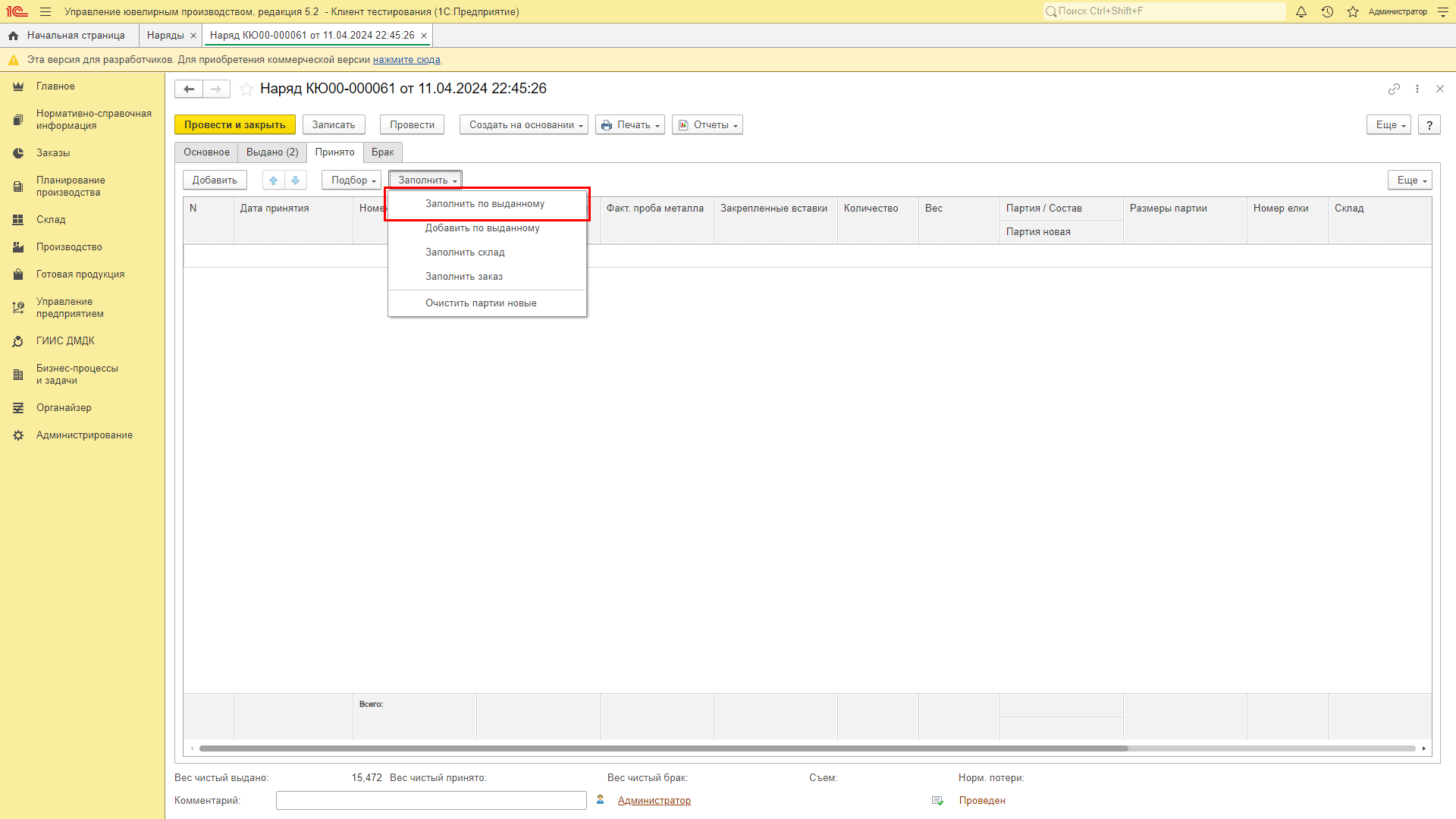Click the Количество column header
The image size is (1456, 819).
878,221
